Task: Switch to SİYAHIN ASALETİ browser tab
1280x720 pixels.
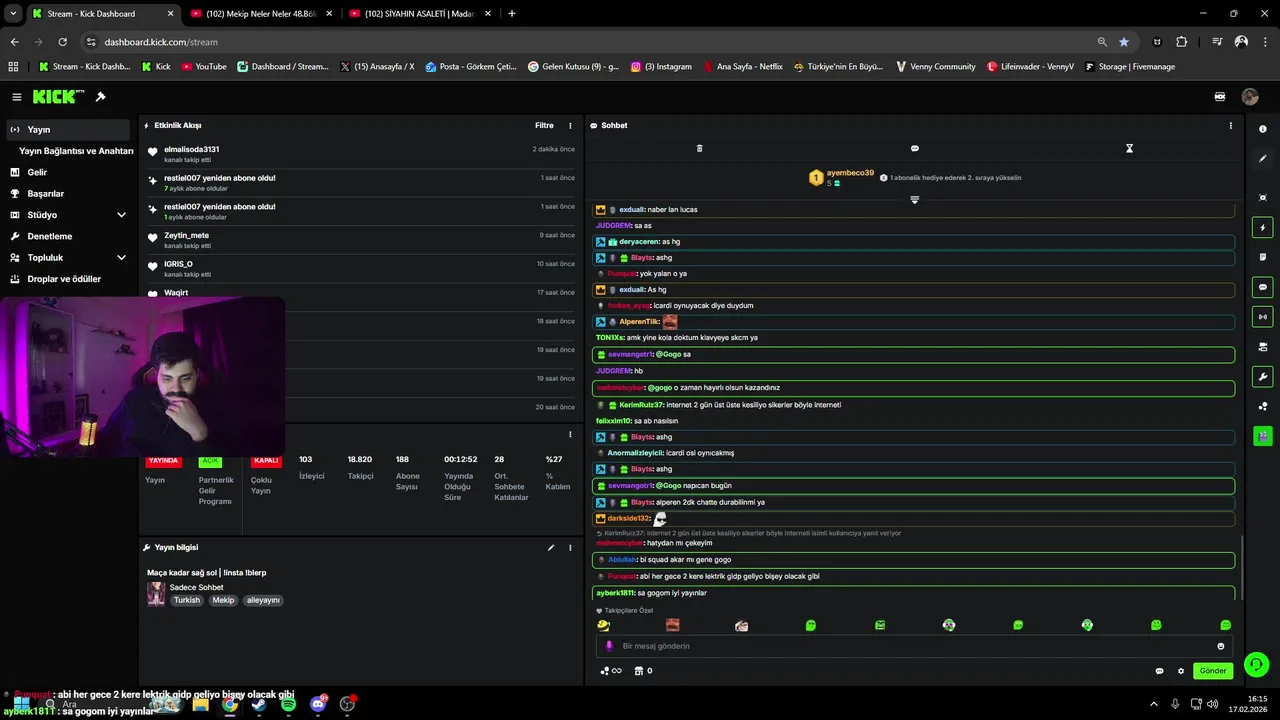Action: tap(418, 14)
